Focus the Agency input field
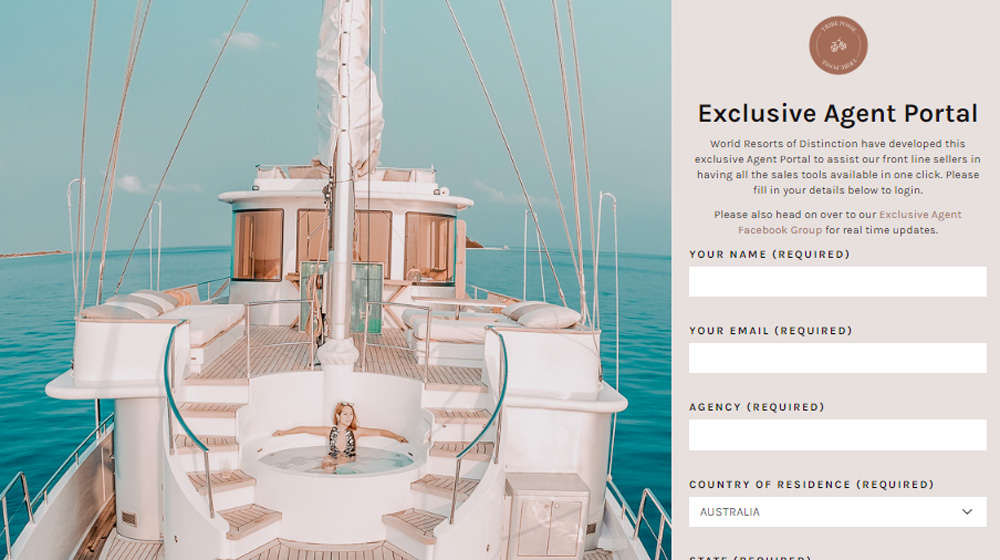This screenshot has width=1000, height=560. (837, 435)
